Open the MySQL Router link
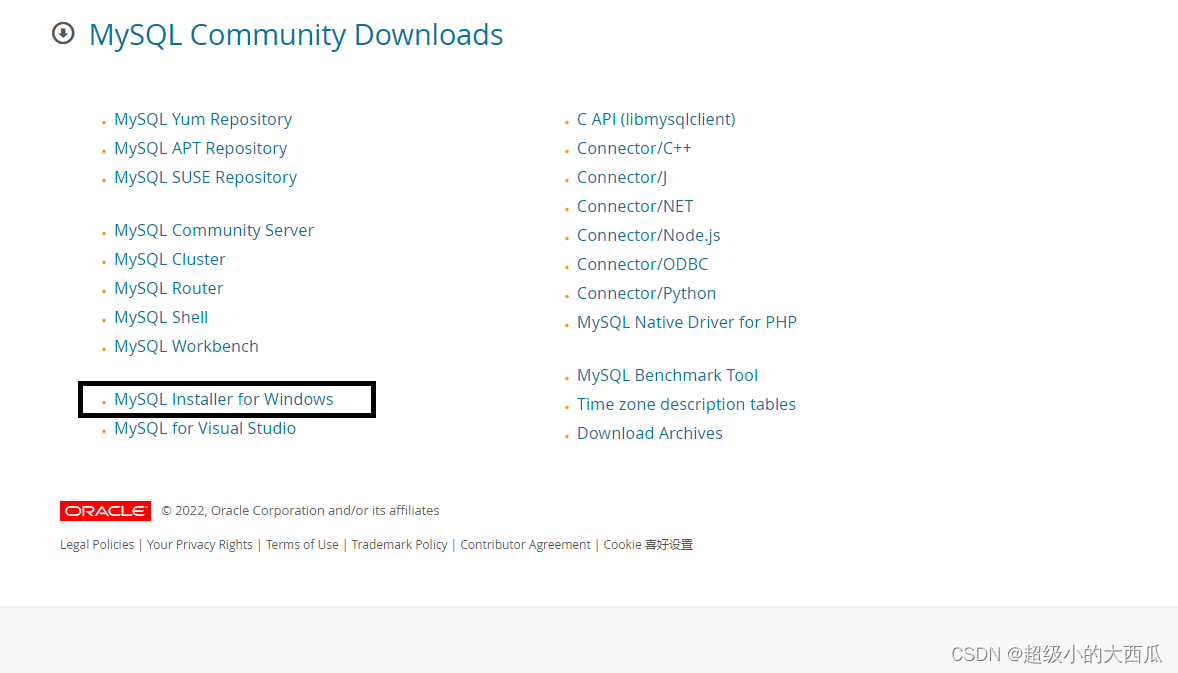 (168, 288)
